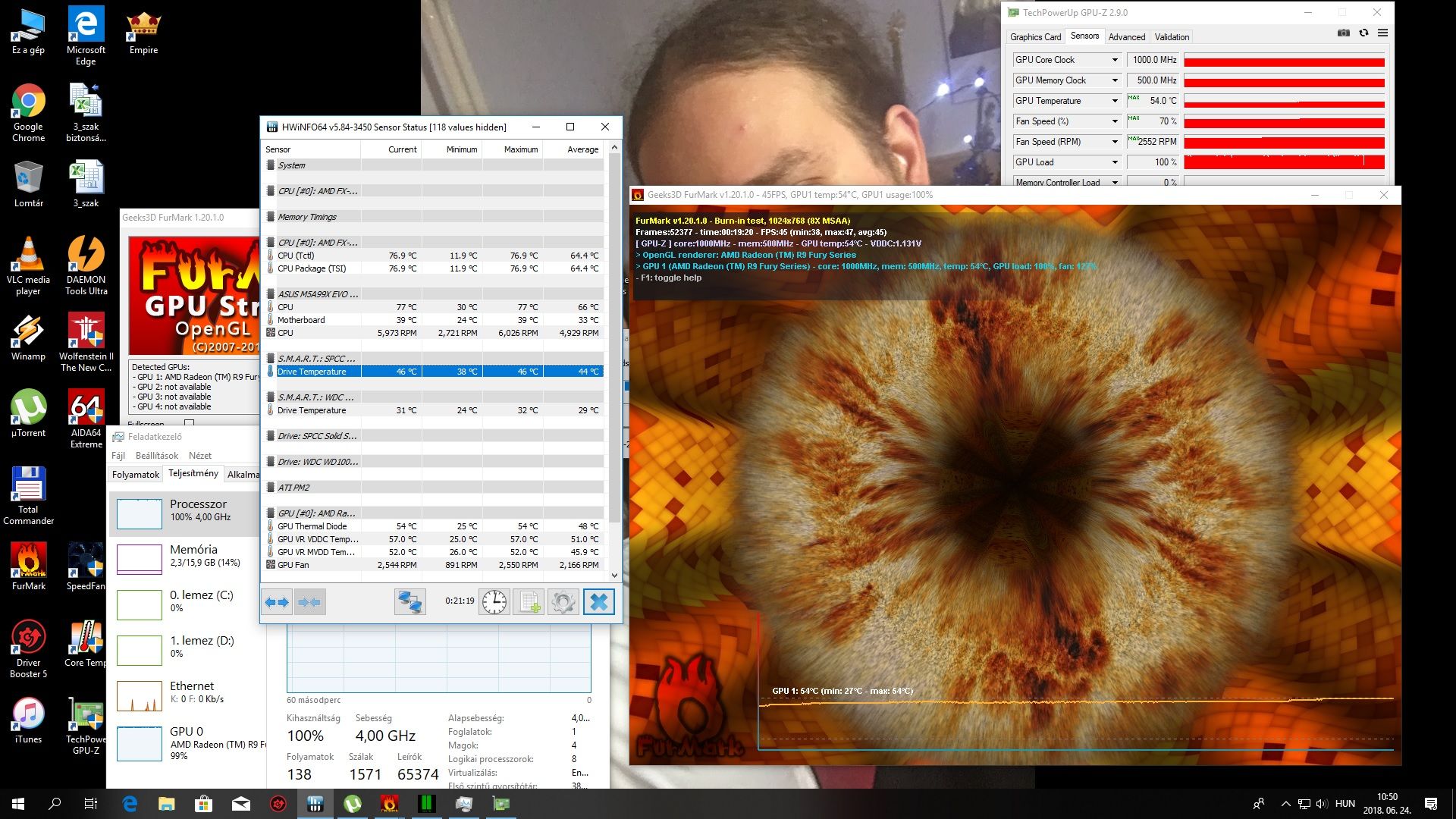Screen dimensions: 1456x819
Task: Open FurMark desktop shortcut
Action: [x=29, y=566]
